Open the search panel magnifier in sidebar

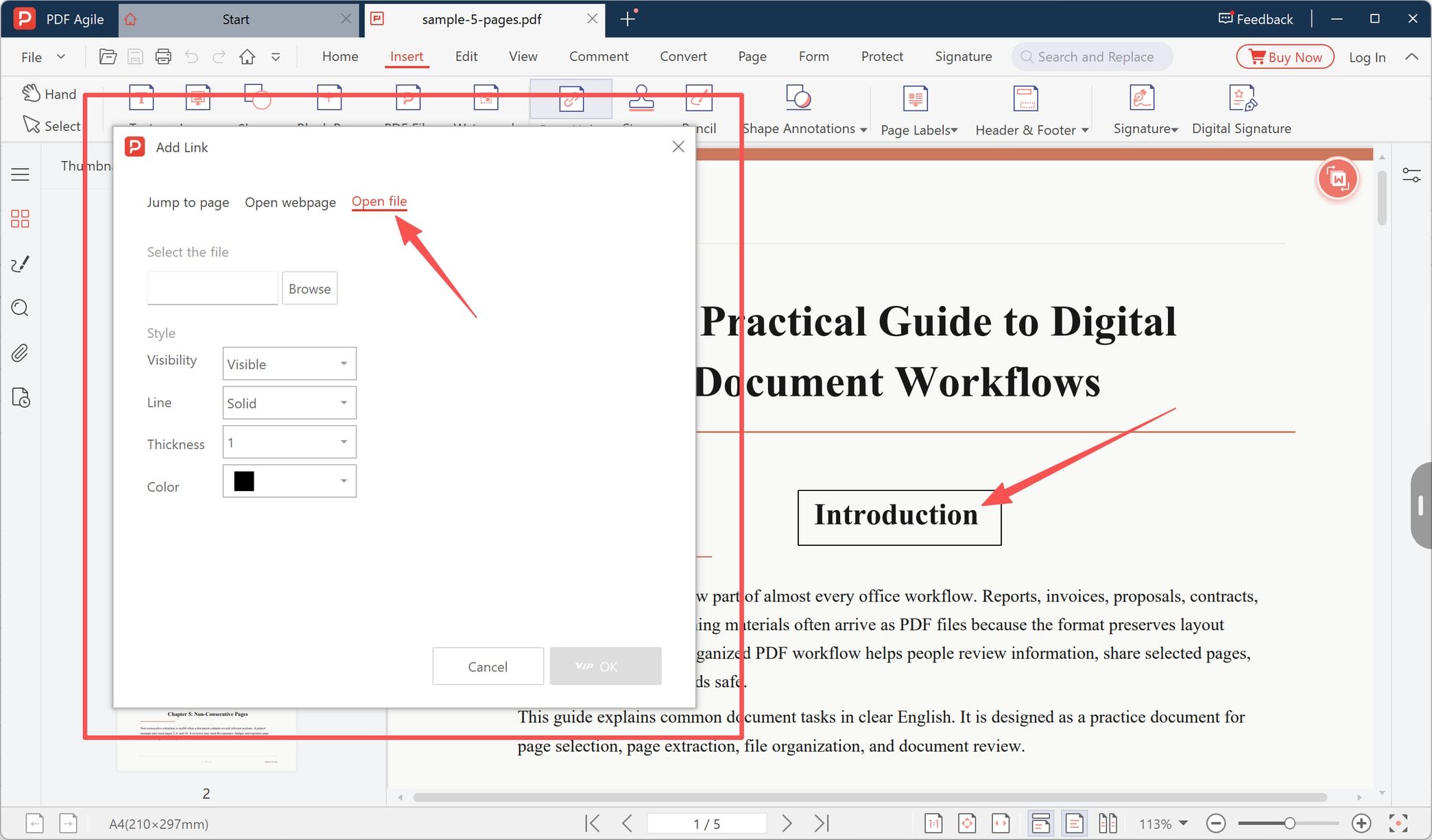(x=20, y=308)
